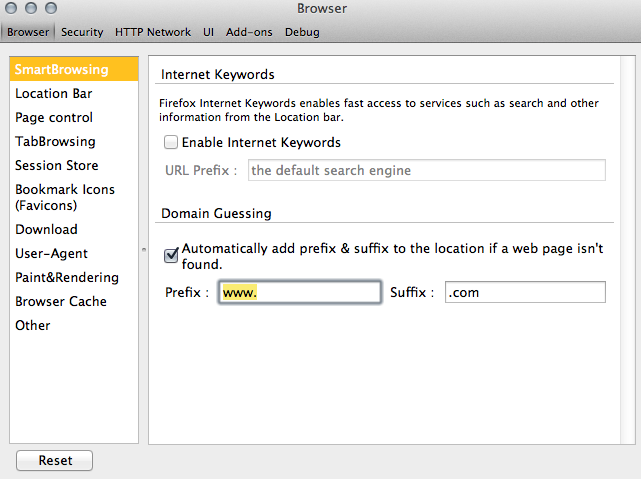Focus the Prefix field containing www.

click(300, 292)
